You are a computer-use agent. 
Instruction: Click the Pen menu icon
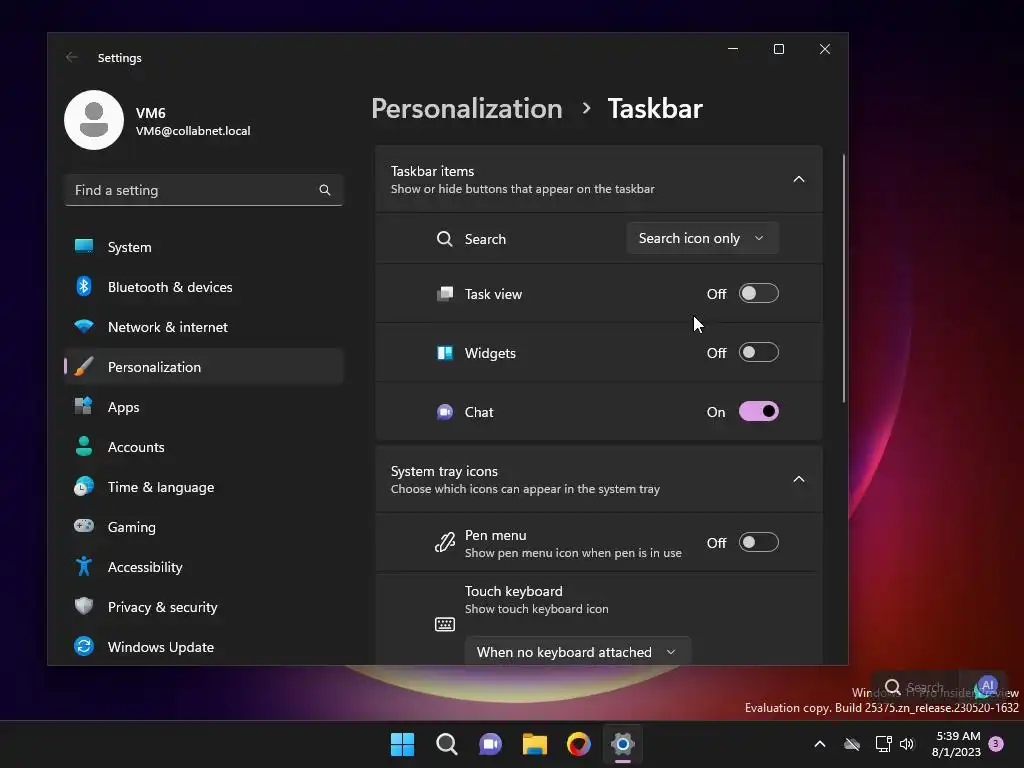pos(445,543)
